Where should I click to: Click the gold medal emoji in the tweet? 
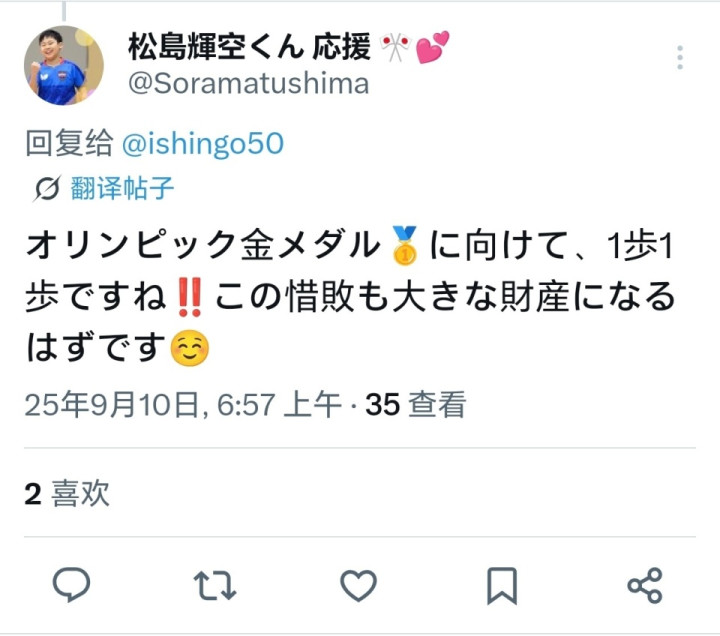[405, 246]
